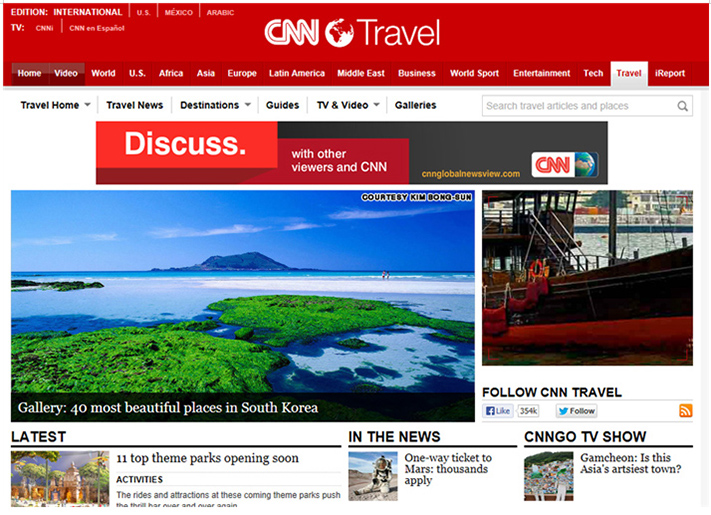The width and height of the screenshot is (711, 515).
Task: Expand the TV & Video dropdown
Action: pyautogui.click(x=348, y=105)
